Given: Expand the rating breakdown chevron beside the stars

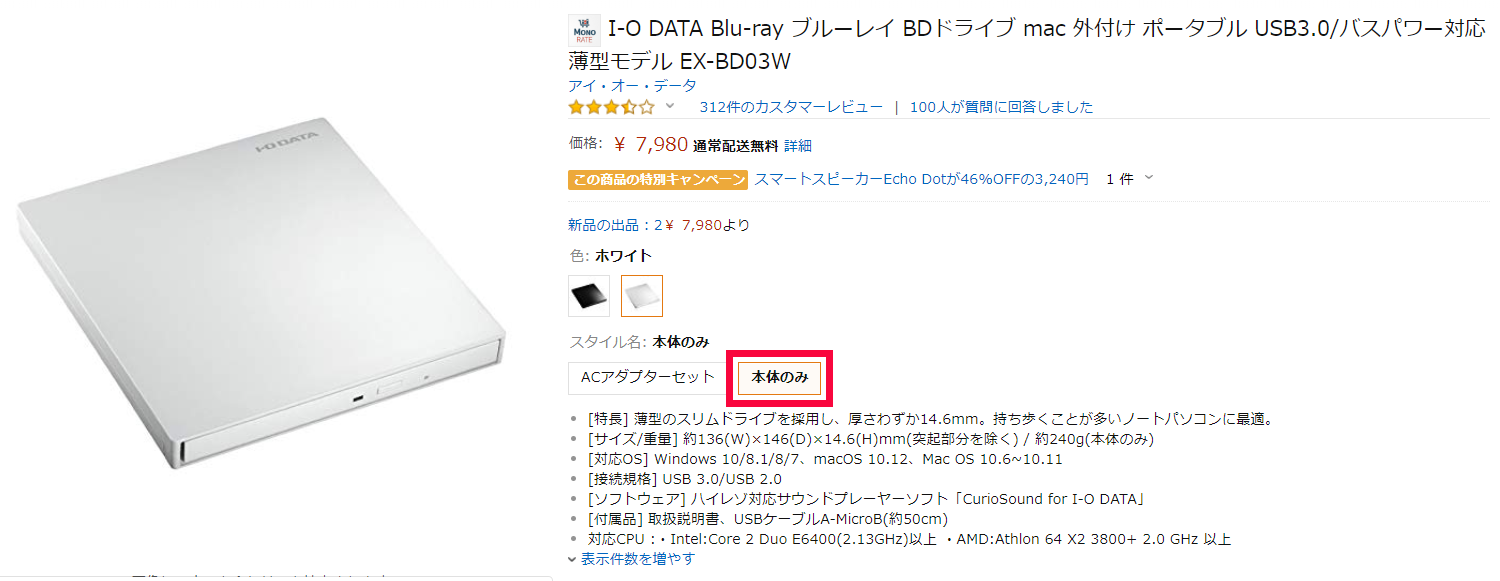Looking at the screenshot, I should (x=670, y=106).
